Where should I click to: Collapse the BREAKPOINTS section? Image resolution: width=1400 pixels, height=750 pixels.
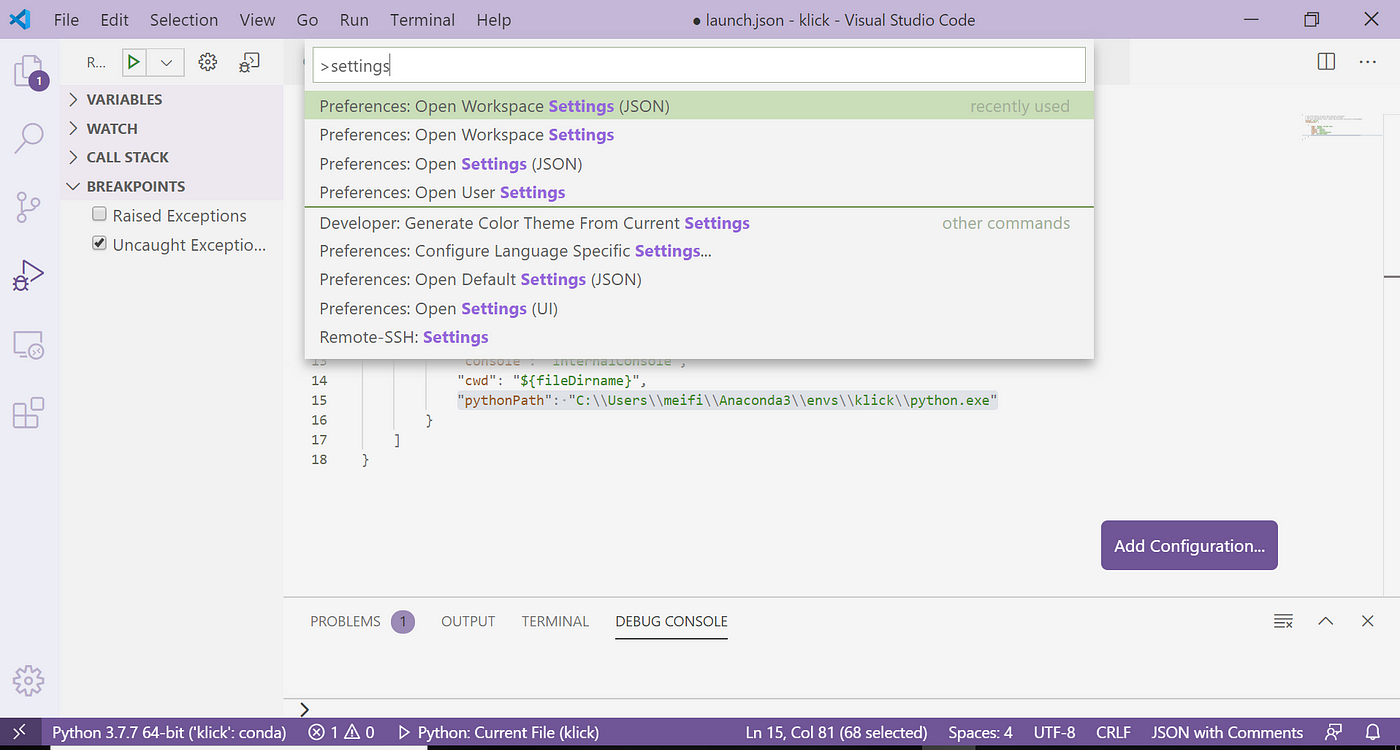pyautogui.click(x=172, y=186)
